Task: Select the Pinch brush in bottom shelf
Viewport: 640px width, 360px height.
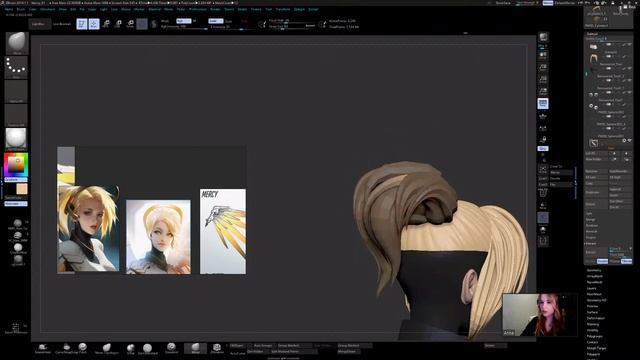Action: pyautogui.click(x=82, y=348)
